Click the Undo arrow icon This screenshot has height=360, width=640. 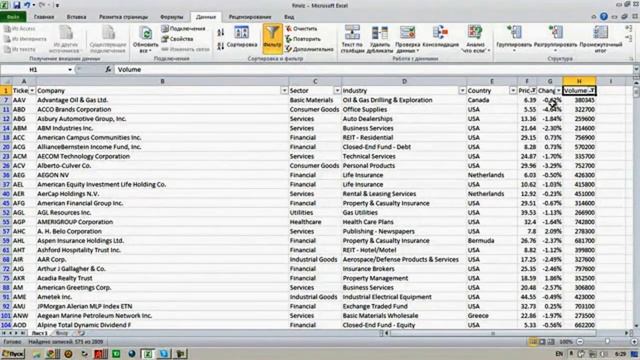(x=27, y=5)
